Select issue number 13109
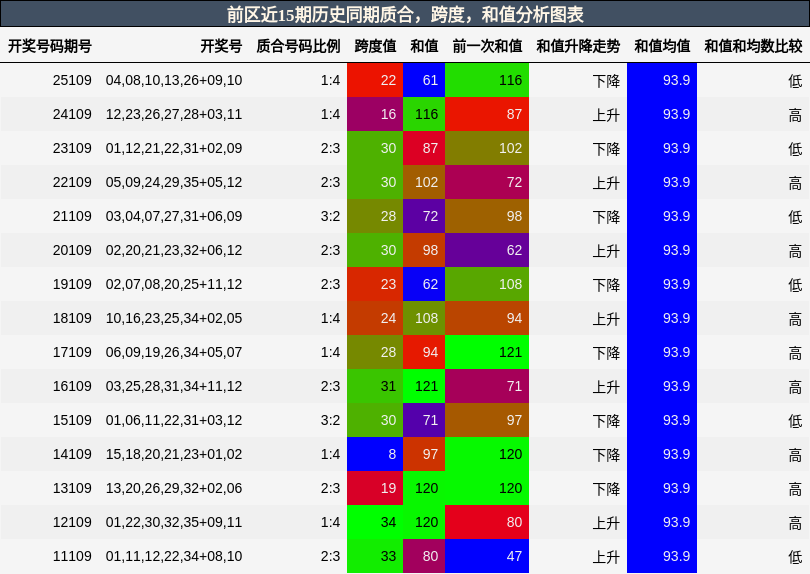The height and width of the screenshot is (574, 810). point(72,488)
